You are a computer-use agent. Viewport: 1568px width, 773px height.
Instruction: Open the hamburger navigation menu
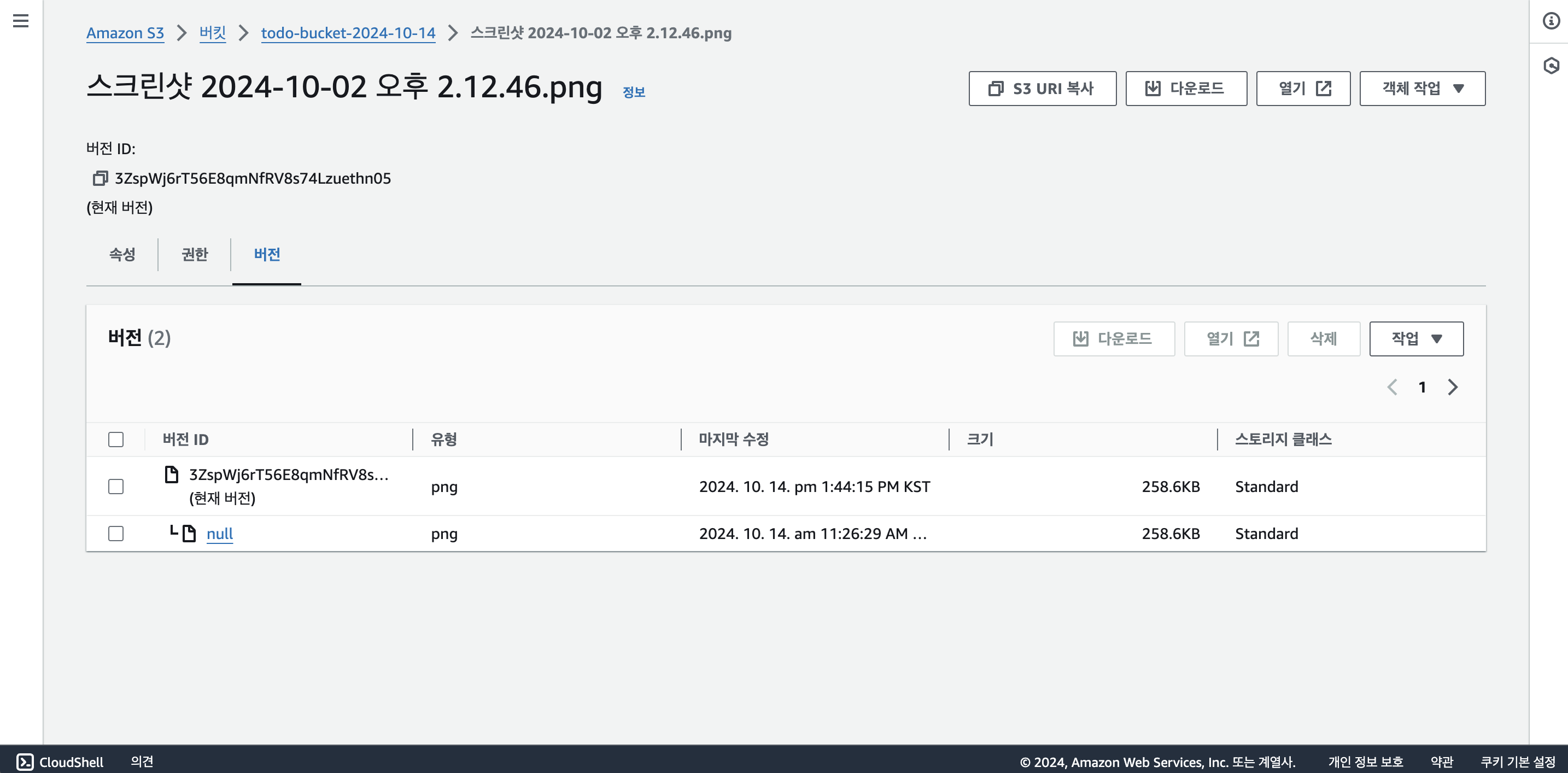21,21
